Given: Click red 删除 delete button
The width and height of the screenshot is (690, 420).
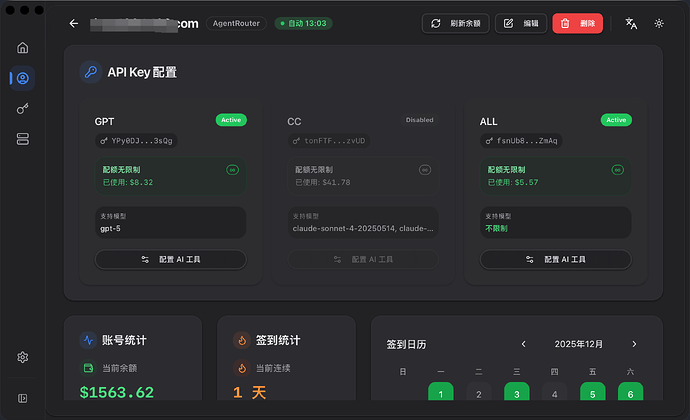Looking at the screenshot, I should click(578, 23).
